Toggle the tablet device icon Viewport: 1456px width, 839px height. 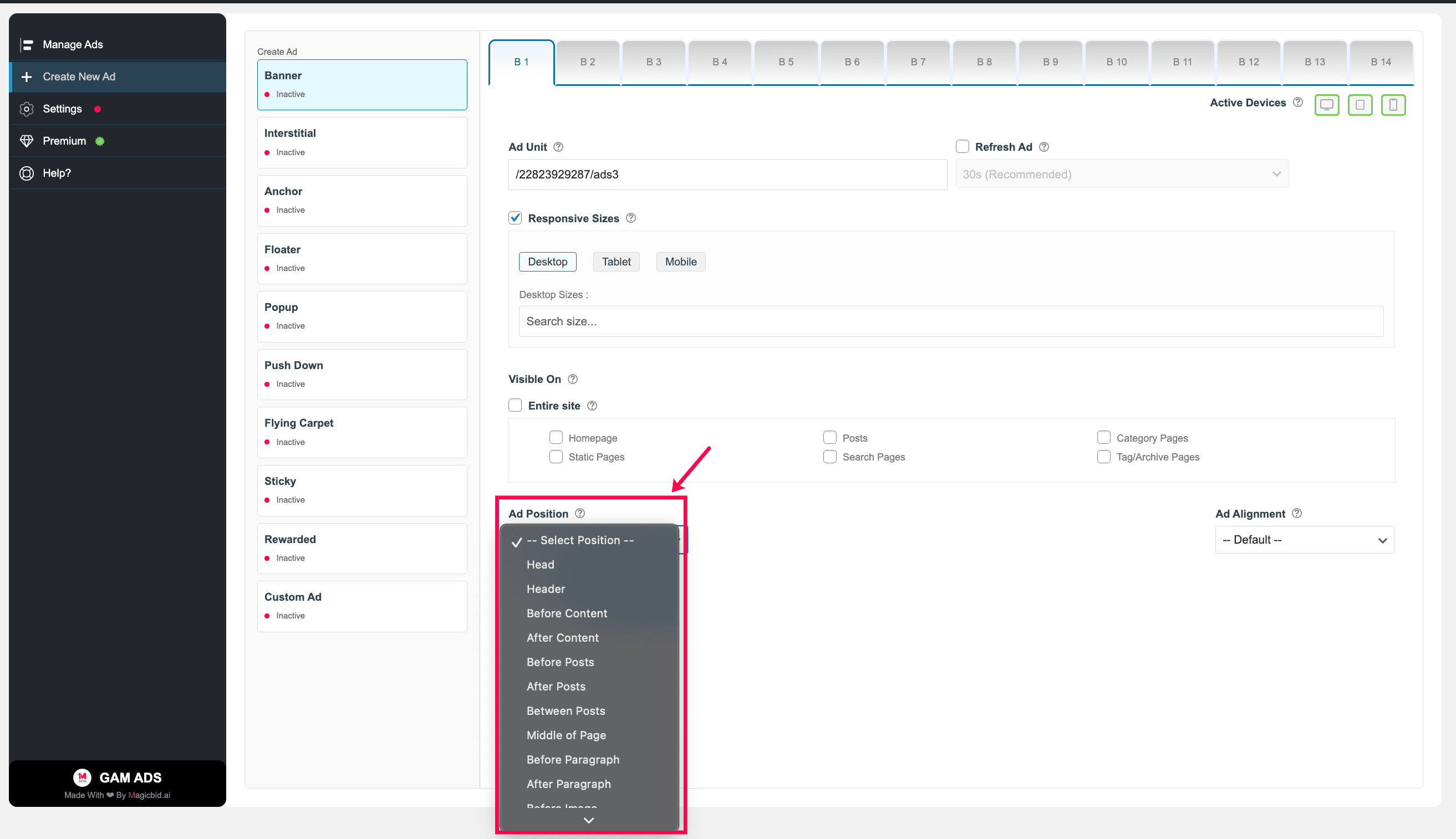(x=1360, y=105)
